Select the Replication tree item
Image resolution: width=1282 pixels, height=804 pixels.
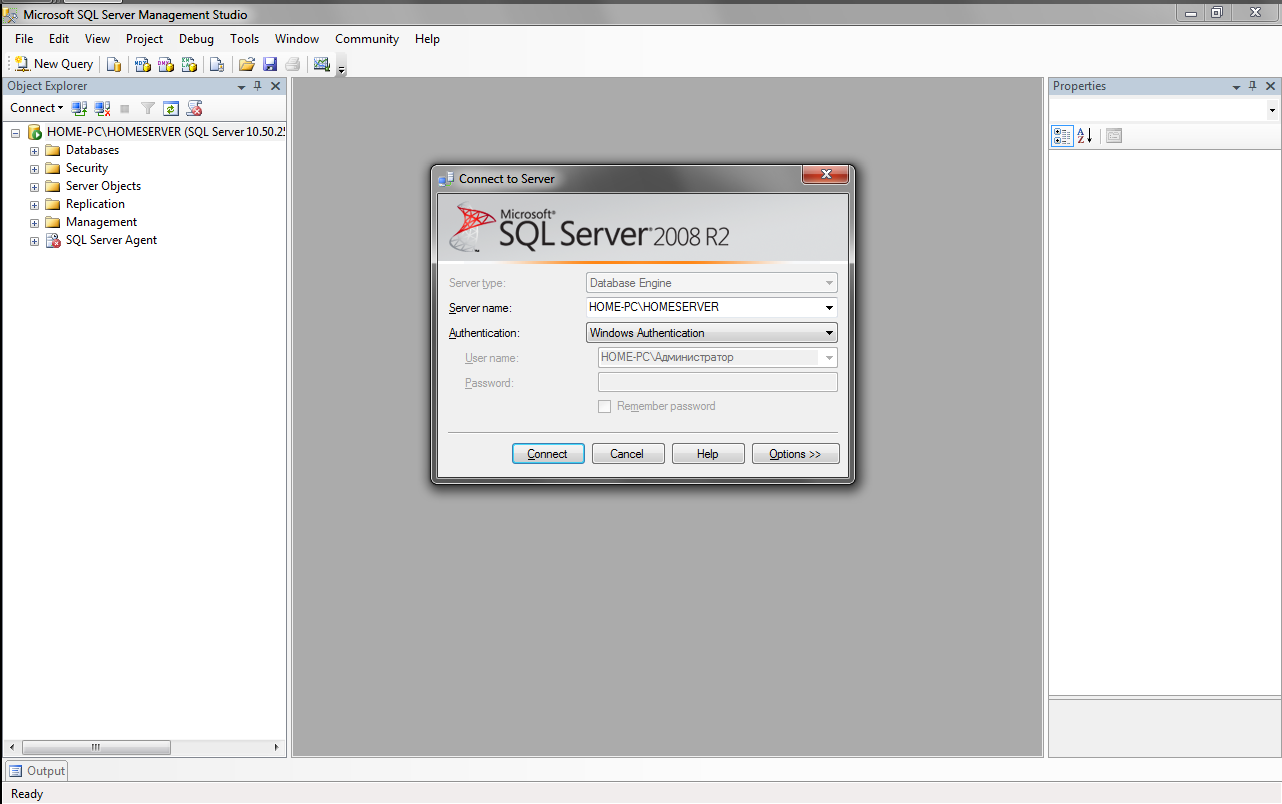coord(95,204)
